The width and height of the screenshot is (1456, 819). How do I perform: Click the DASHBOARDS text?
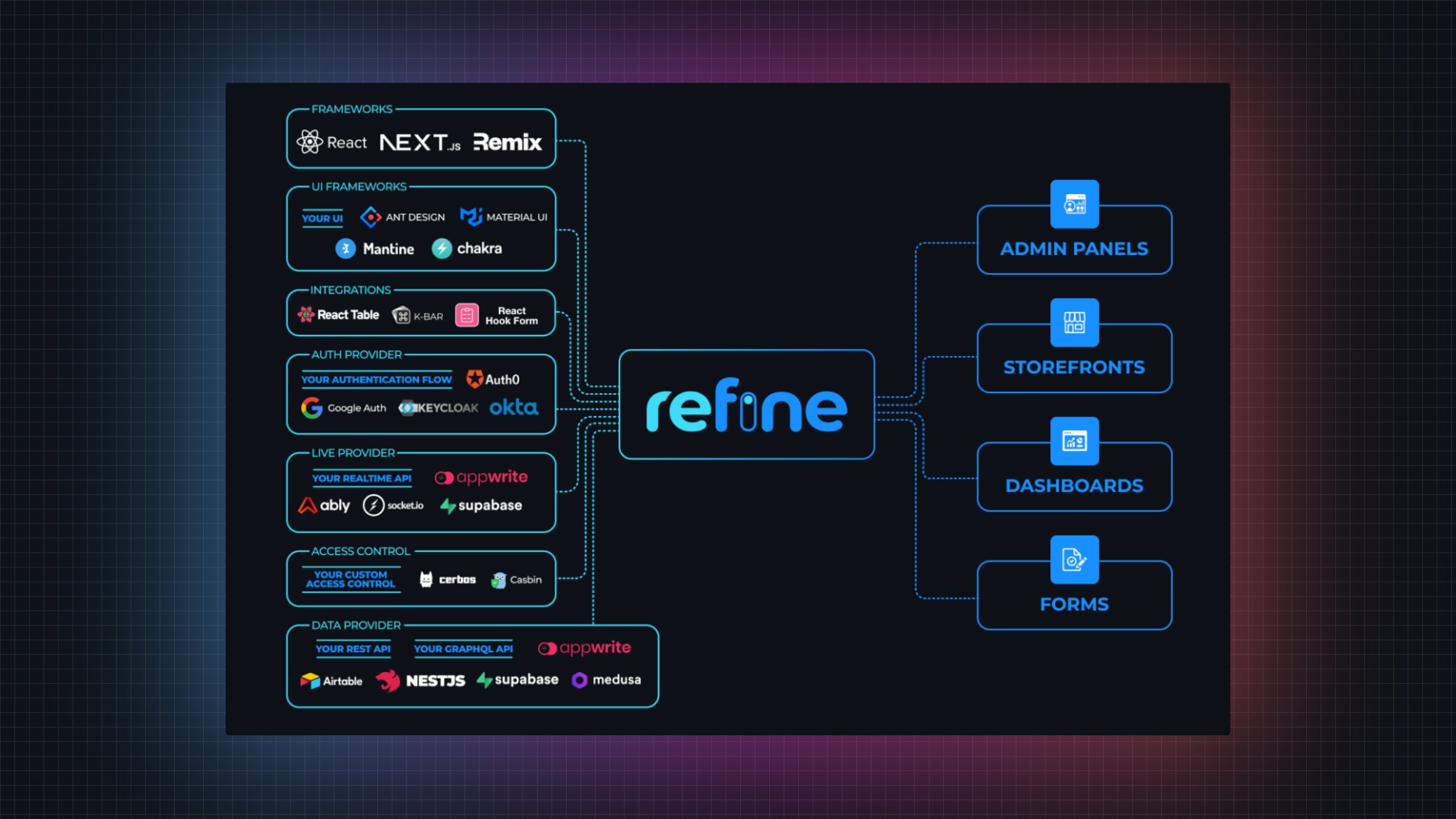tap(1074, 486)
